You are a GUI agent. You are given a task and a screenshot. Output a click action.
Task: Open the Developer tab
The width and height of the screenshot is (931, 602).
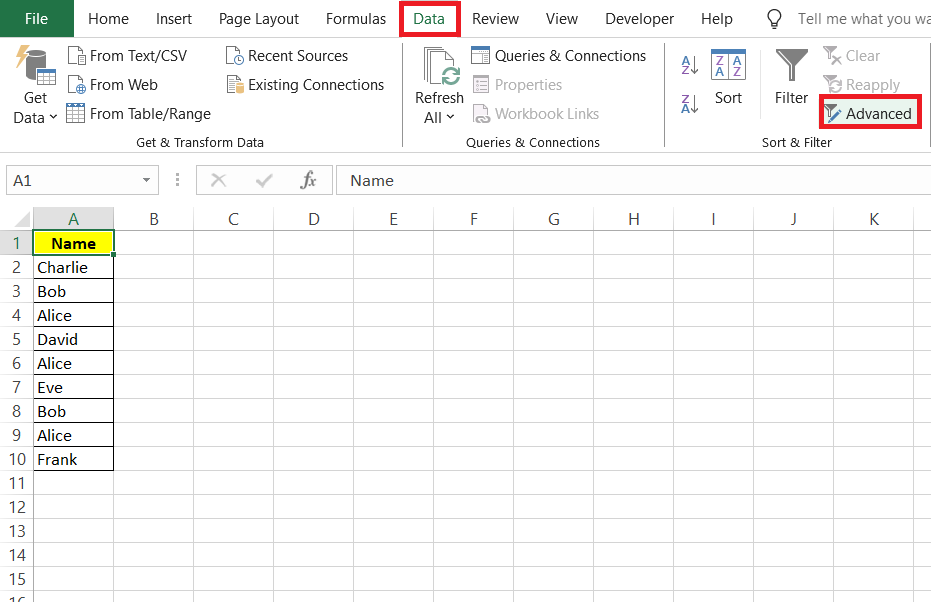click(639, 19)
